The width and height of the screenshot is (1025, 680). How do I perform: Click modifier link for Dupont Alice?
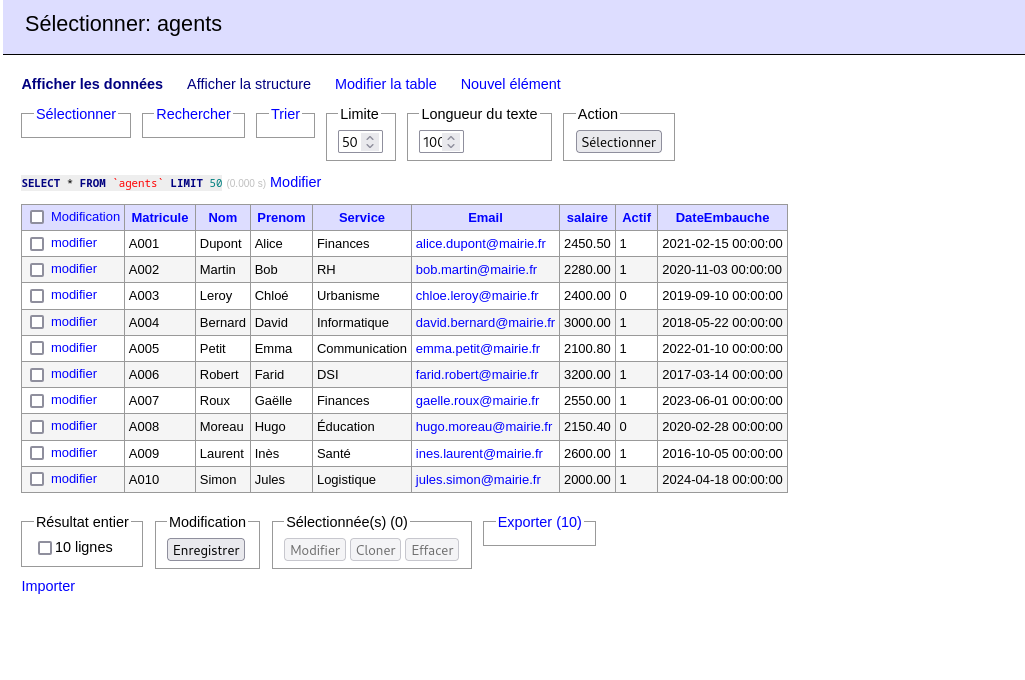coord(74,243)
